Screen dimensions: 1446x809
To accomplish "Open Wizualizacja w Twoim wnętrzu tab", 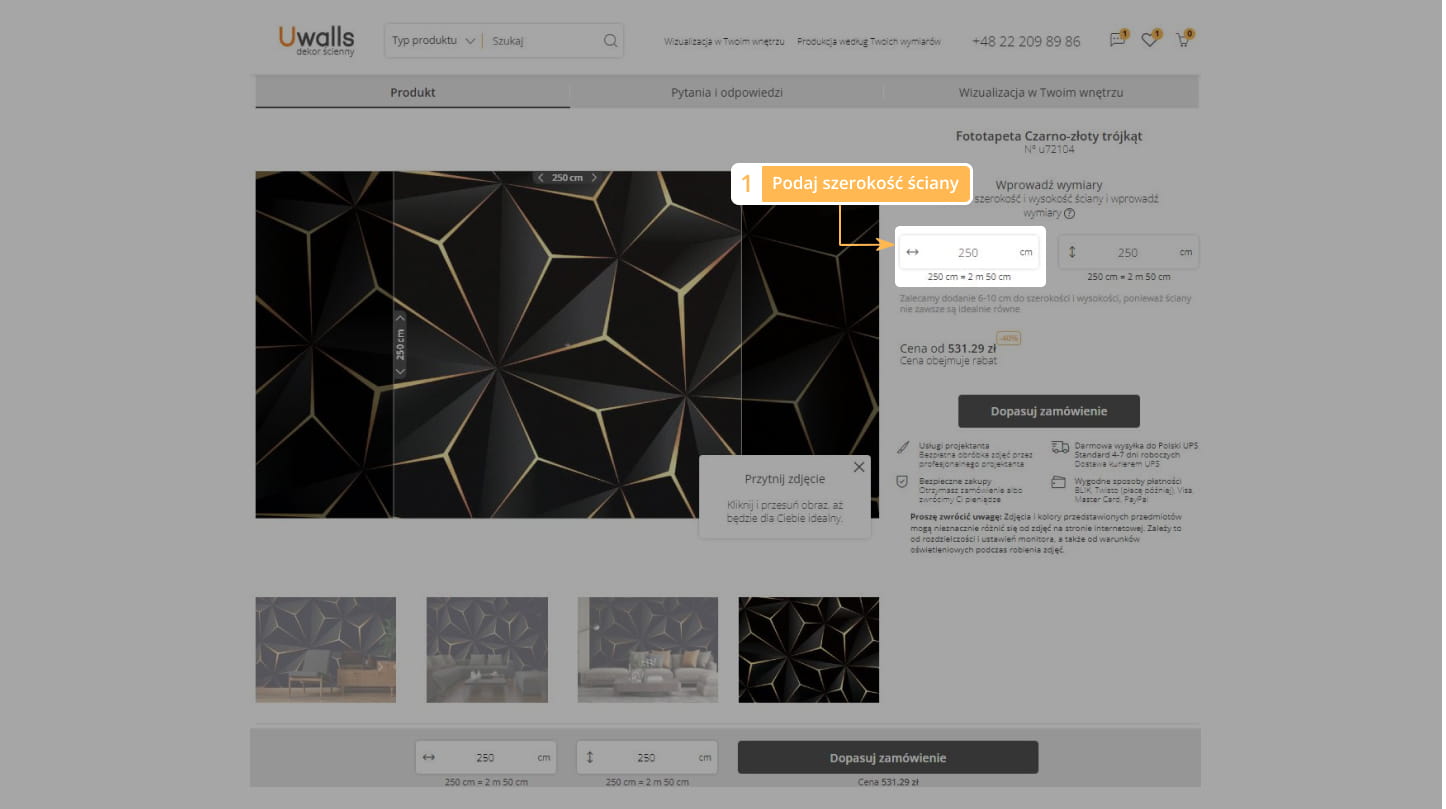I will pyautogui.click(x=1040, y=92).
